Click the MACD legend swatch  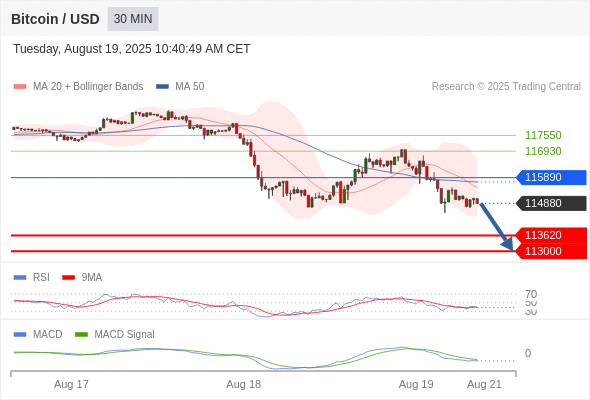tap(20, 335)
